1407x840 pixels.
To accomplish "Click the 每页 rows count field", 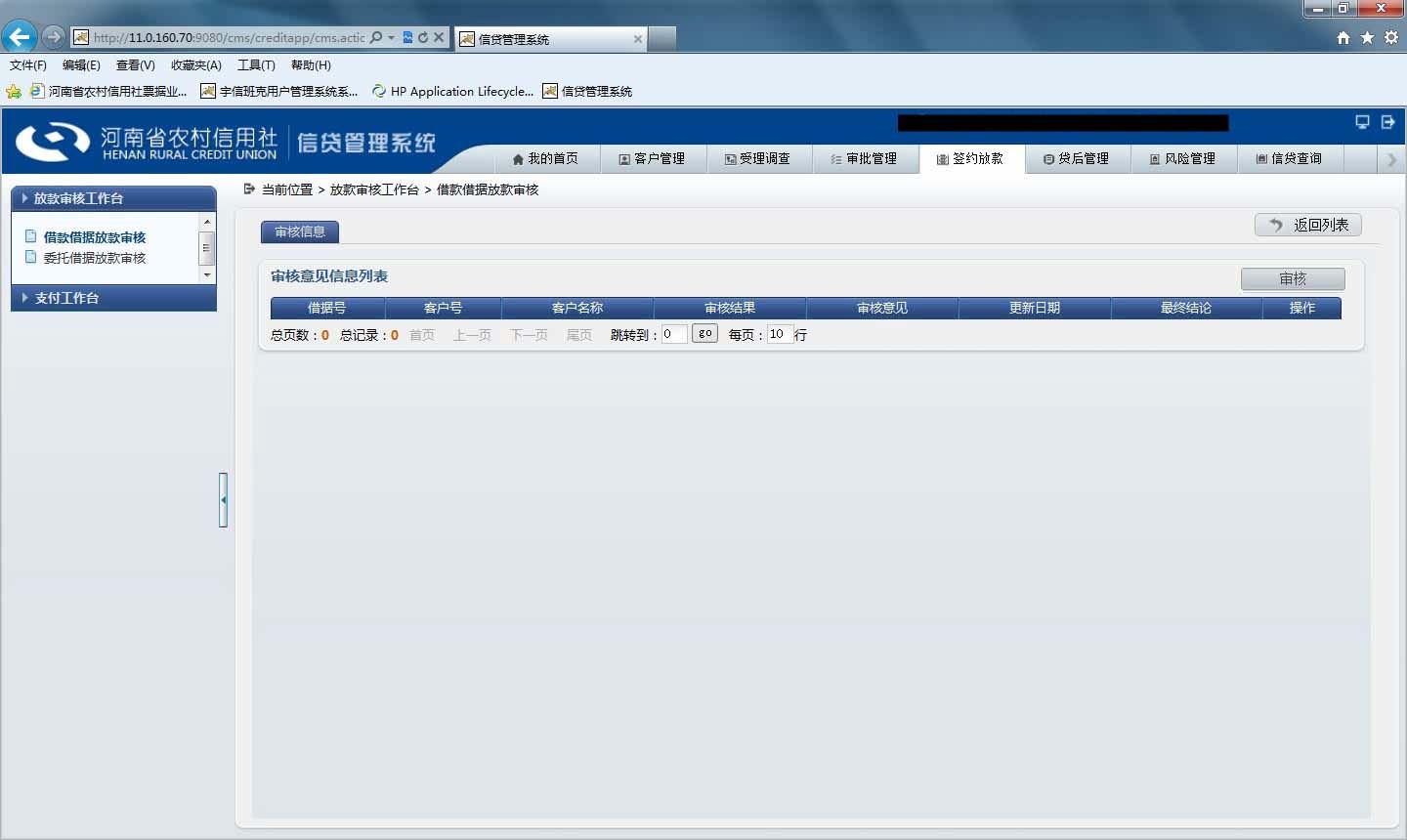I will 780,334.
